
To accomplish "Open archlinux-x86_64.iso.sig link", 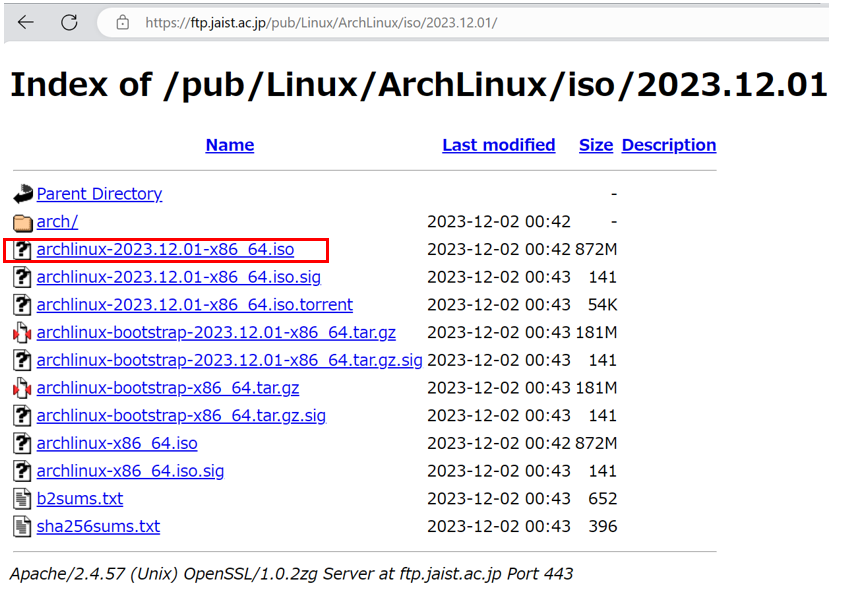I will [130, 471].
